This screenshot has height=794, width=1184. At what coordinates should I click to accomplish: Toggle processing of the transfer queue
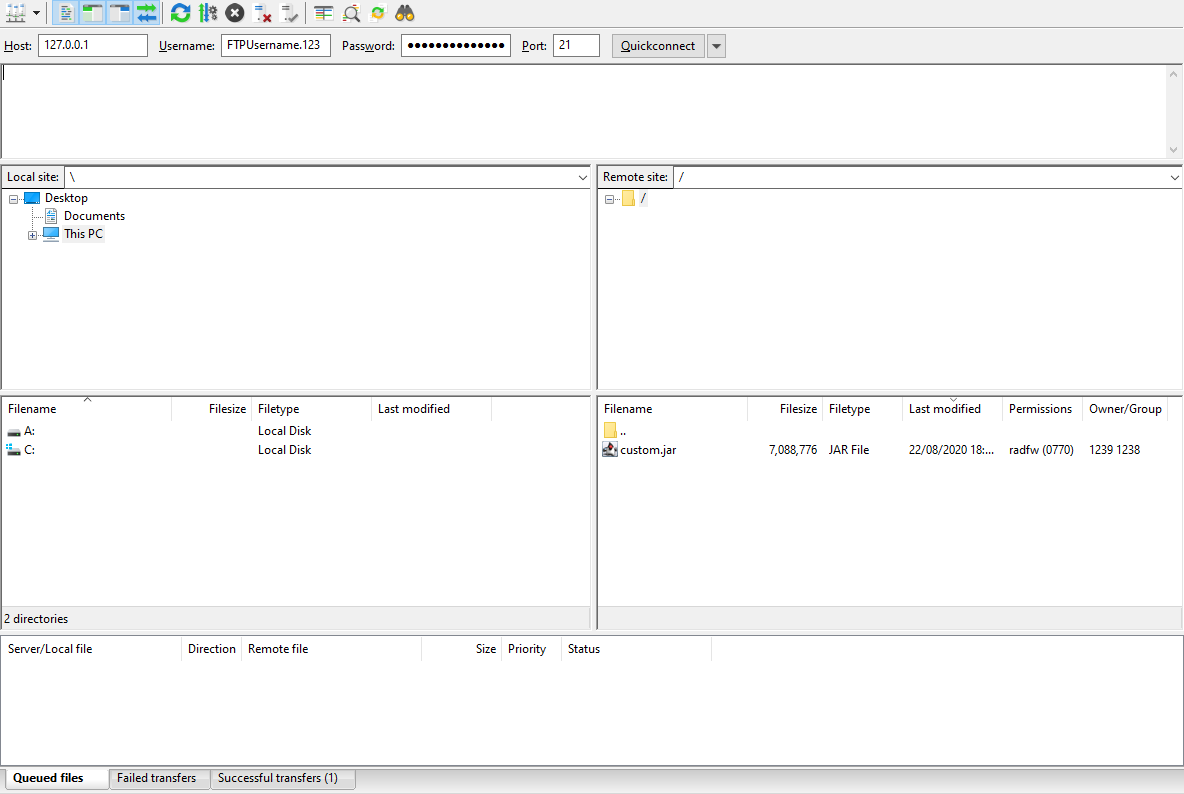pos(208,13)
